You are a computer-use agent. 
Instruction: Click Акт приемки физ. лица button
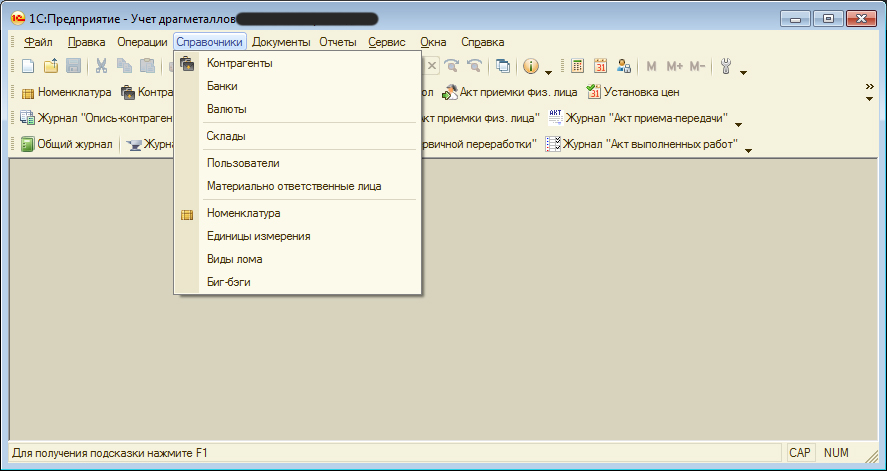point(509,92)
